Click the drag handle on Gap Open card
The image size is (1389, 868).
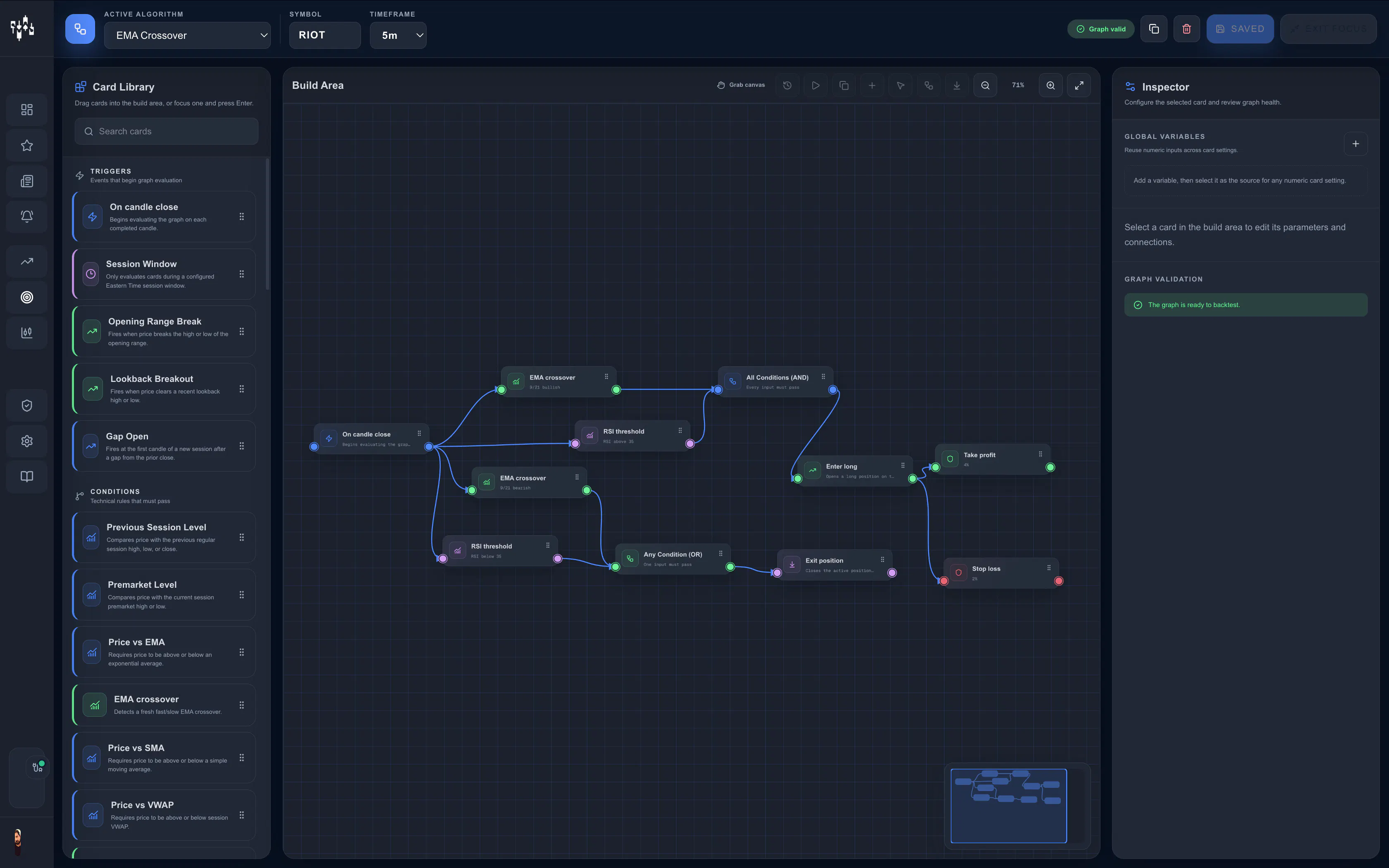(x=242, y=446)
